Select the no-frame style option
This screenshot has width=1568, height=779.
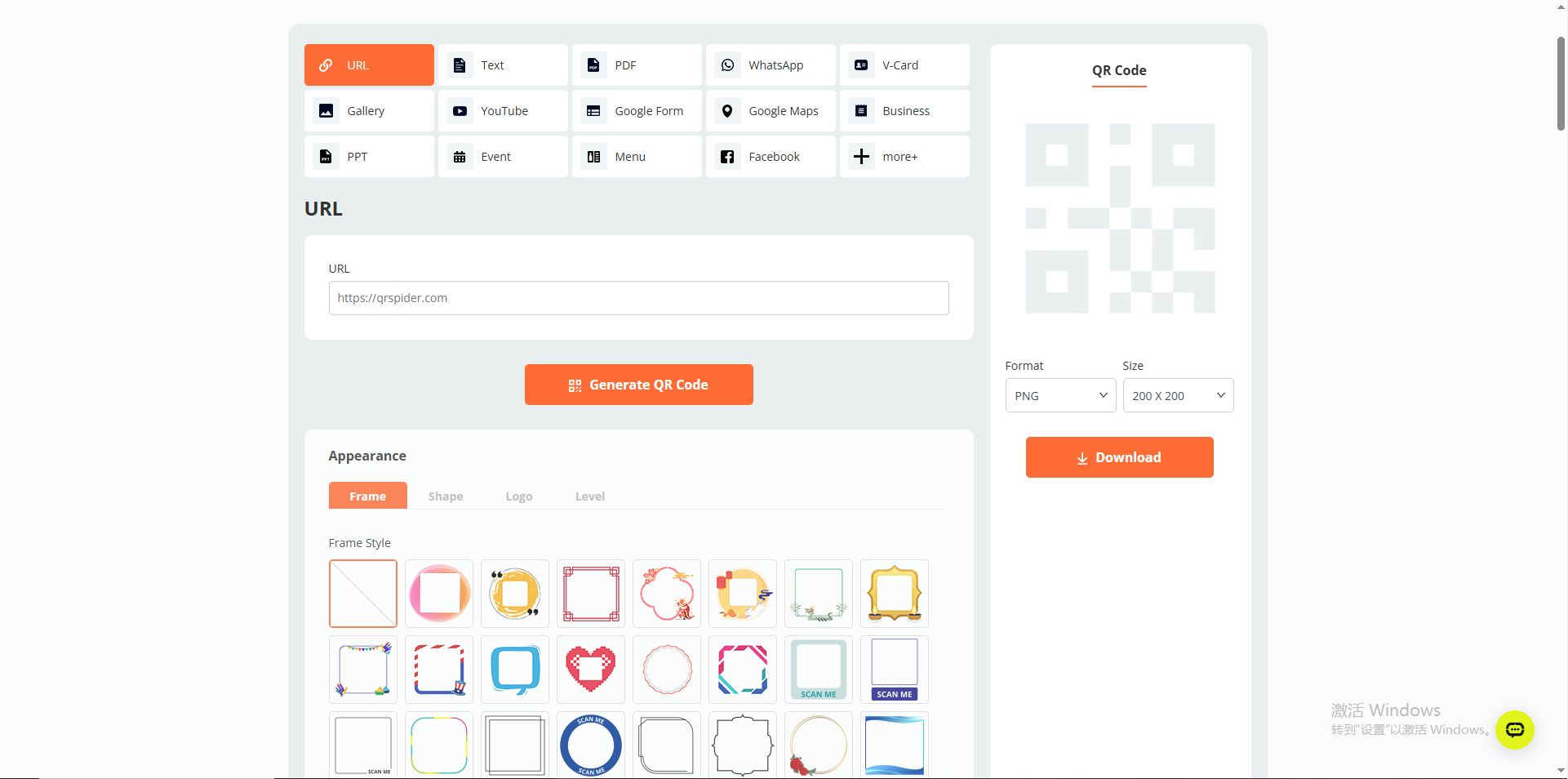tap(363, 594)
